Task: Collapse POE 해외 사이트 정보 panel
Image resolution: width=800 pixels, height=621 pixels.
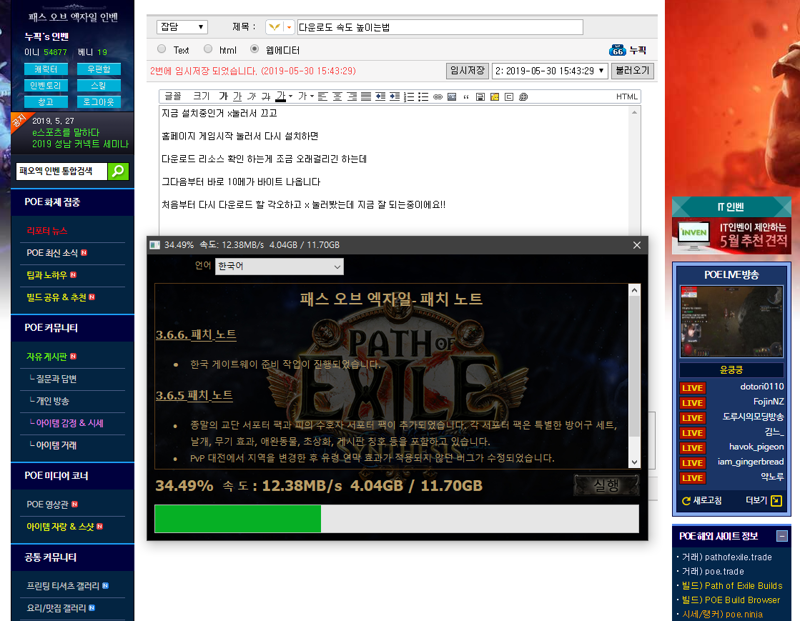Action: click(782, 536)
